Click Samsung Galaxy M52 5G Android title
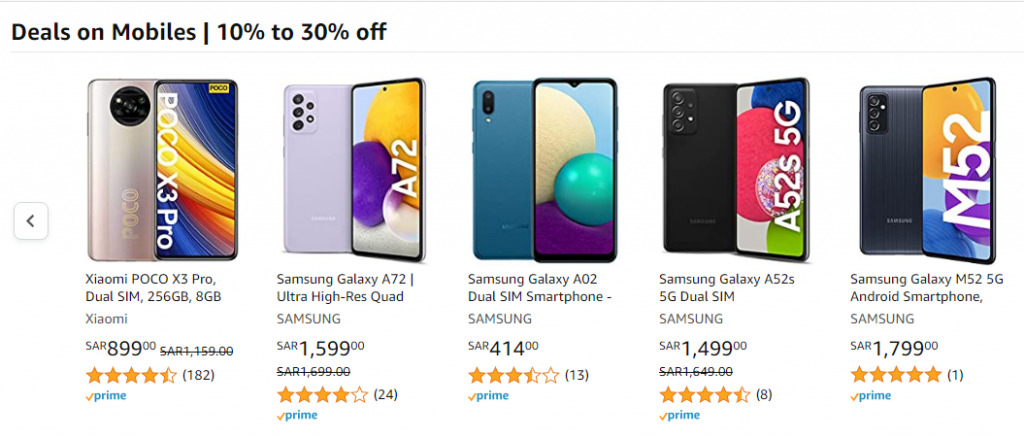 [x=927, y=288]
